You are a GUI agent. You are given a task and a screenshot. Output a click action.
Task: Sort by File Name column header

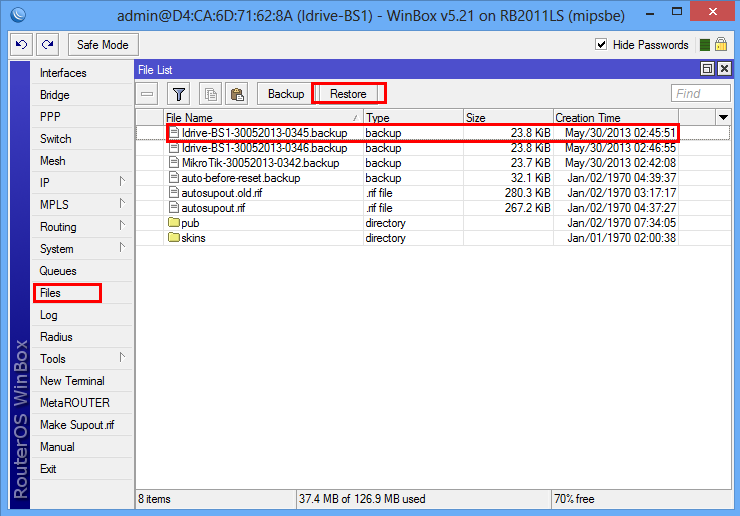pos(264,118)
